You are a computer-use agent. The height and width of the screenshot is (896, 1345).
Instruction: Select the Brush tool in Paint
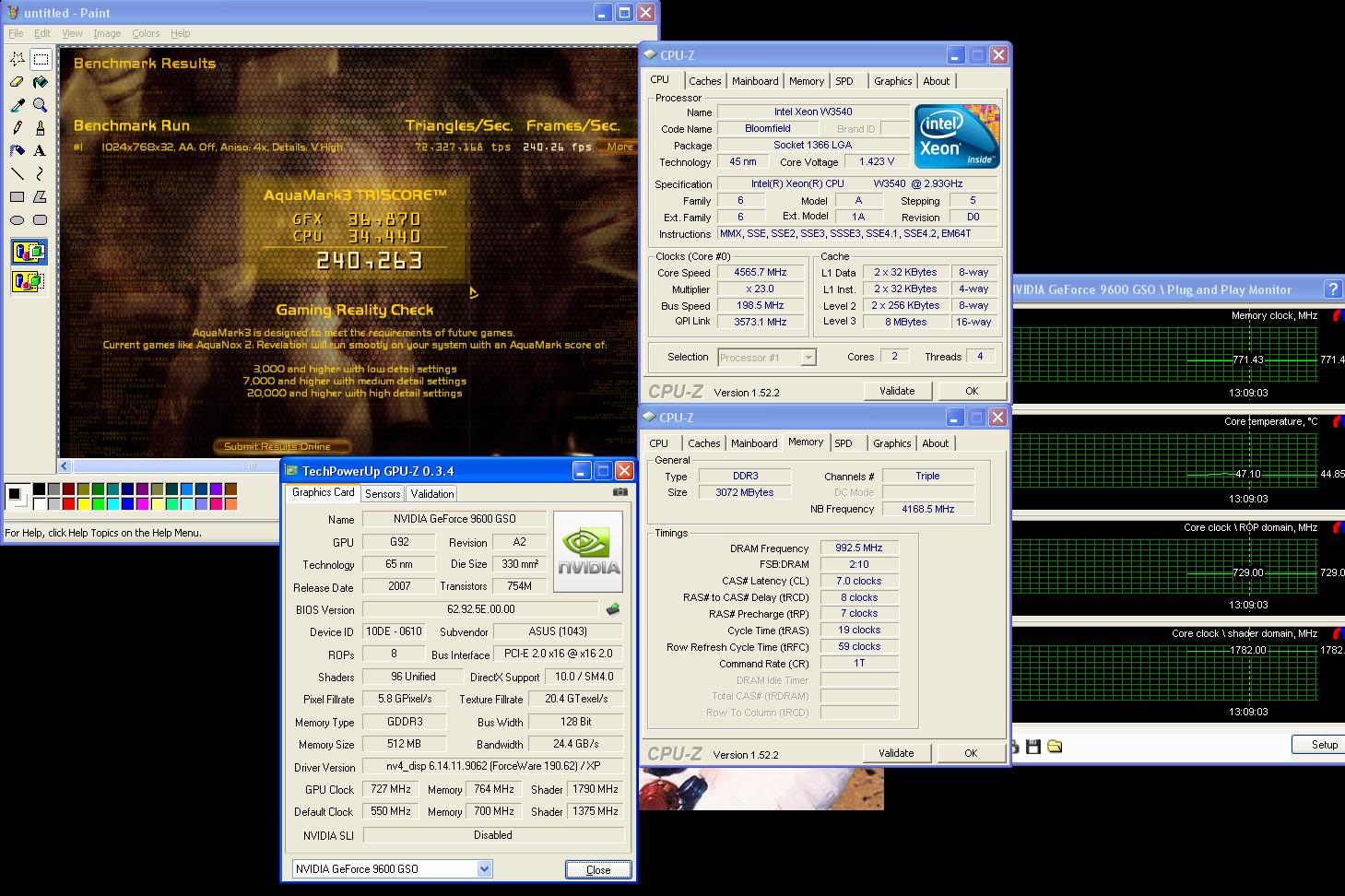41,127
